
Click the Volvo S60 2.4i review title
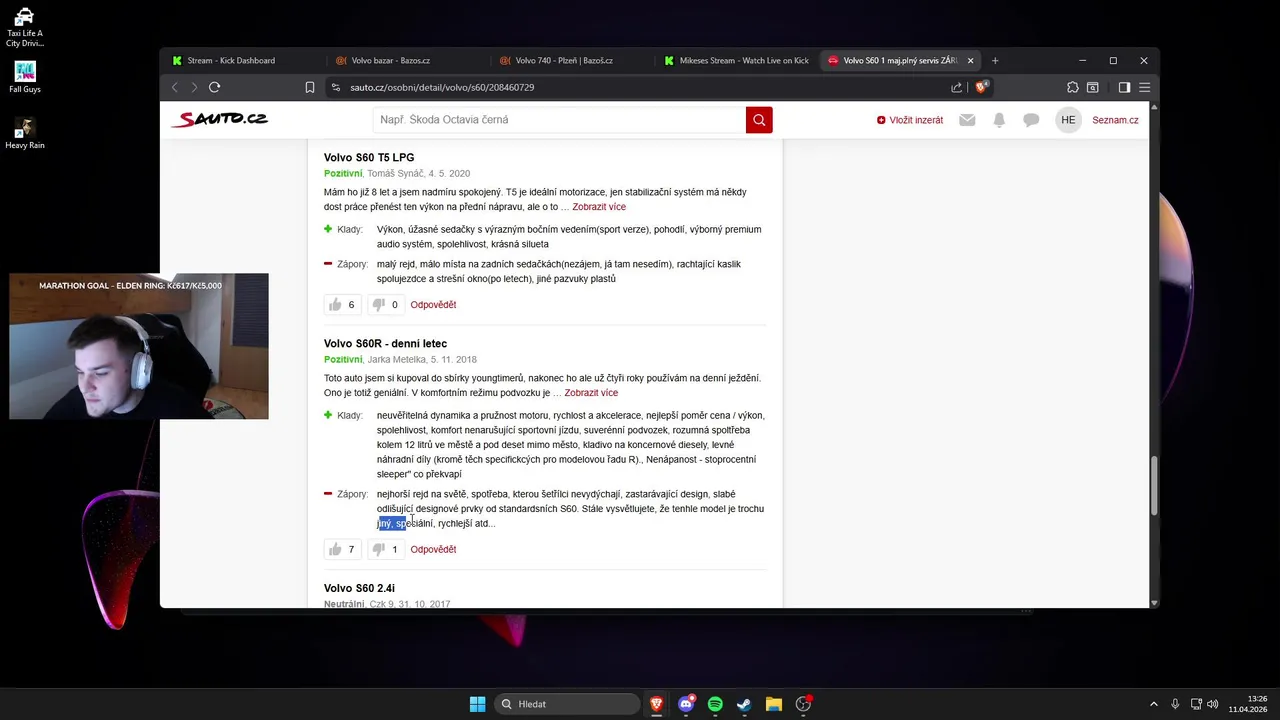(359, 588)
